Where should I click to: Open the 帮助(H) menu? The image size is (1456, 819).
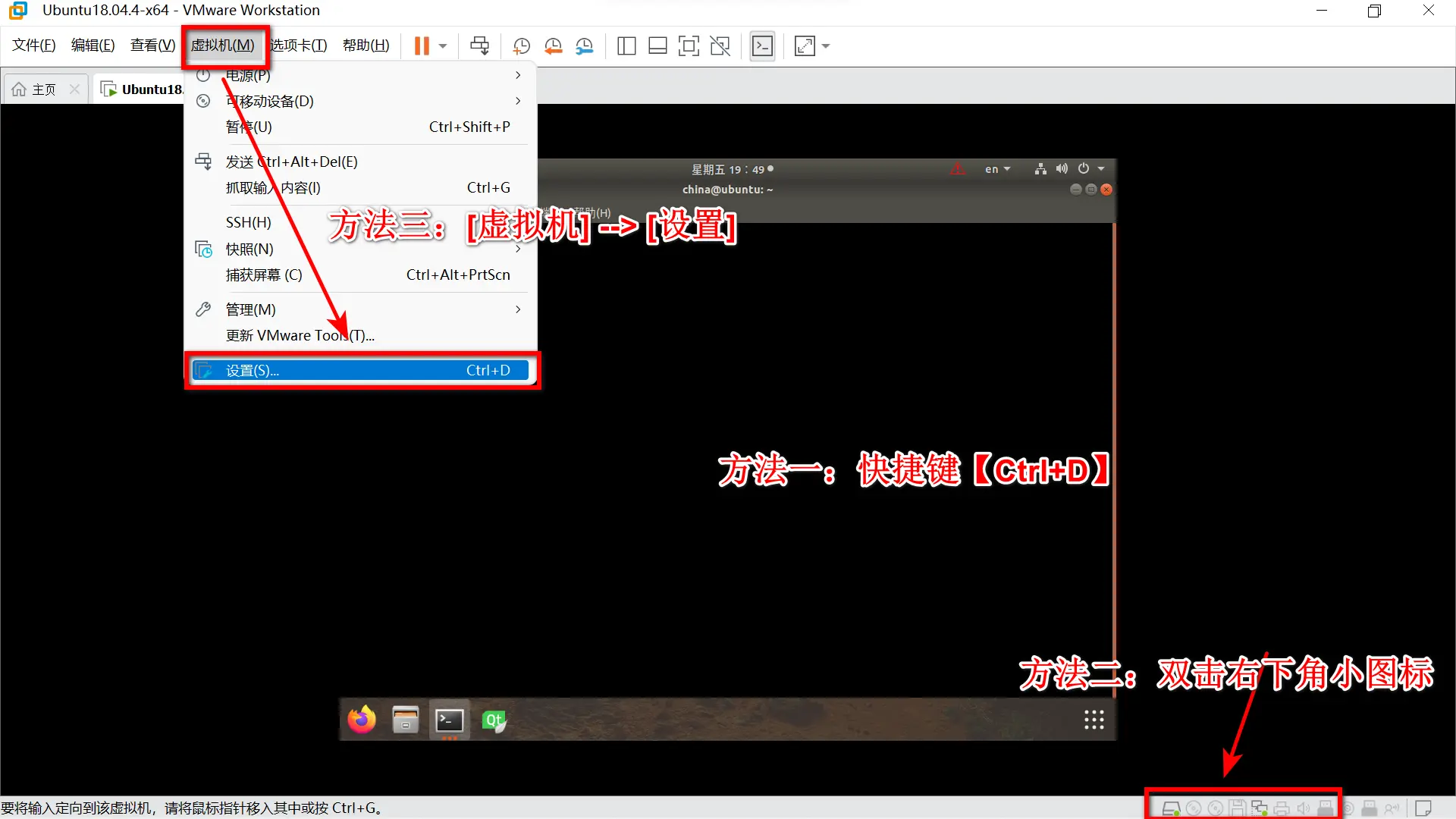366,45
